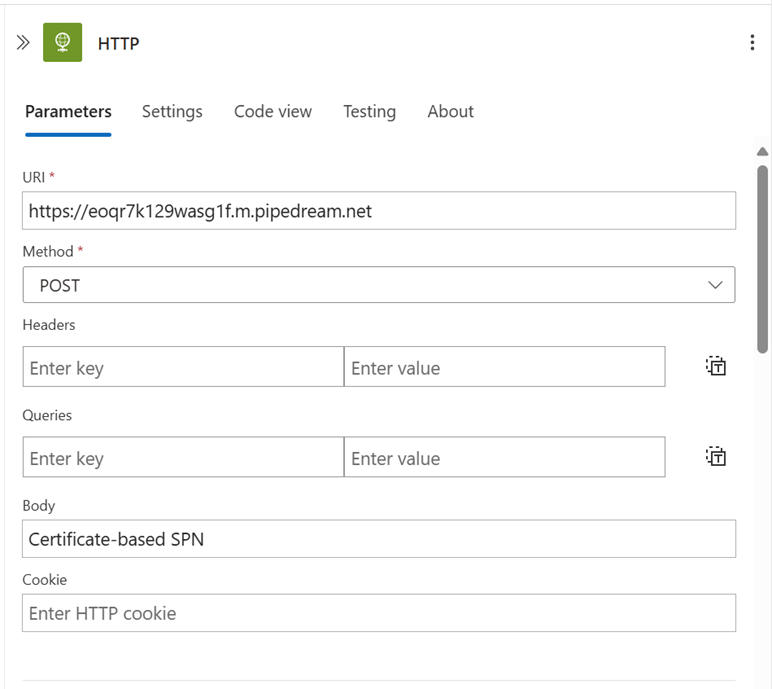Select the Parameters tab

pos(68,112)
